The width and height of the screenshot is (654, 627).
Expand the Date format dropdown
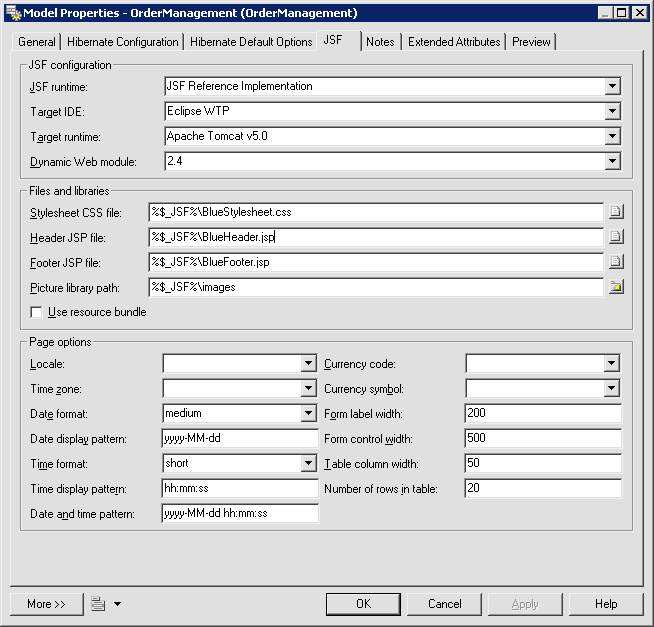pyautogui.click(x=308, y=413)
